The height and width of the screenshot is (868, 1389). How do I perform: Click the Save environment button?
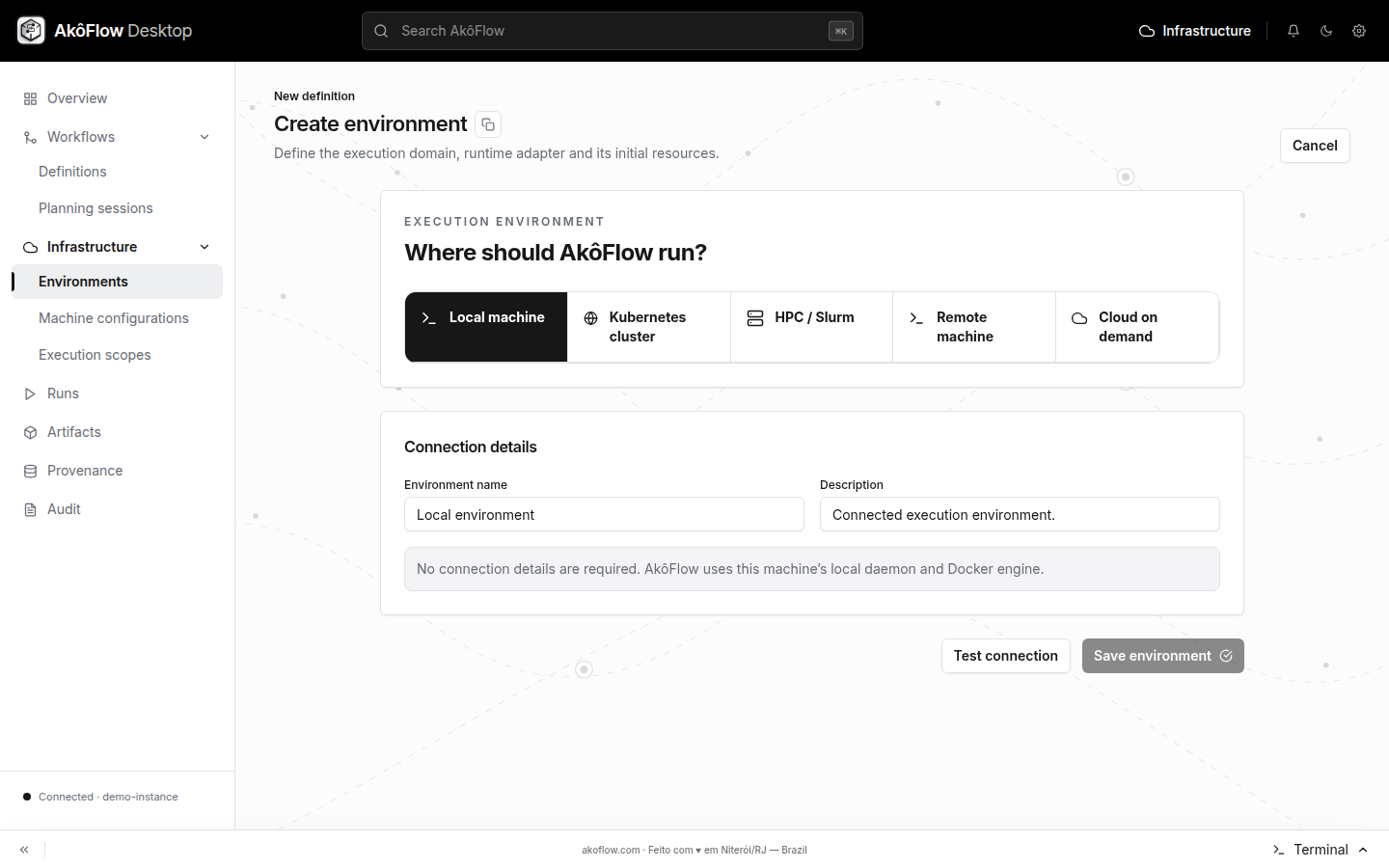(1163, 656)
